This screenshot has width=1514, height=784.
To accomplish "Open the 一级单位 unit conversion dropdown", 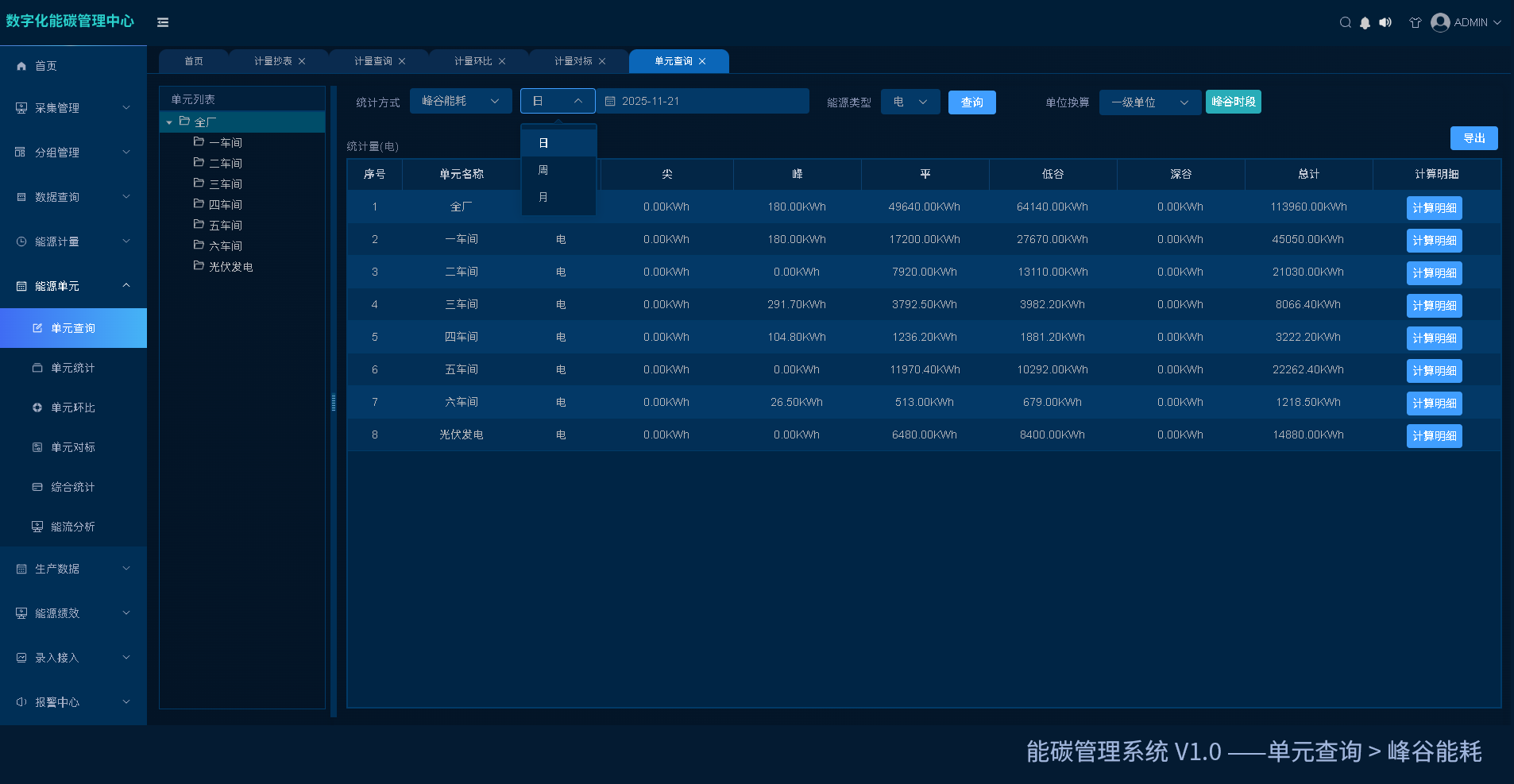I will coord(1150,102).
